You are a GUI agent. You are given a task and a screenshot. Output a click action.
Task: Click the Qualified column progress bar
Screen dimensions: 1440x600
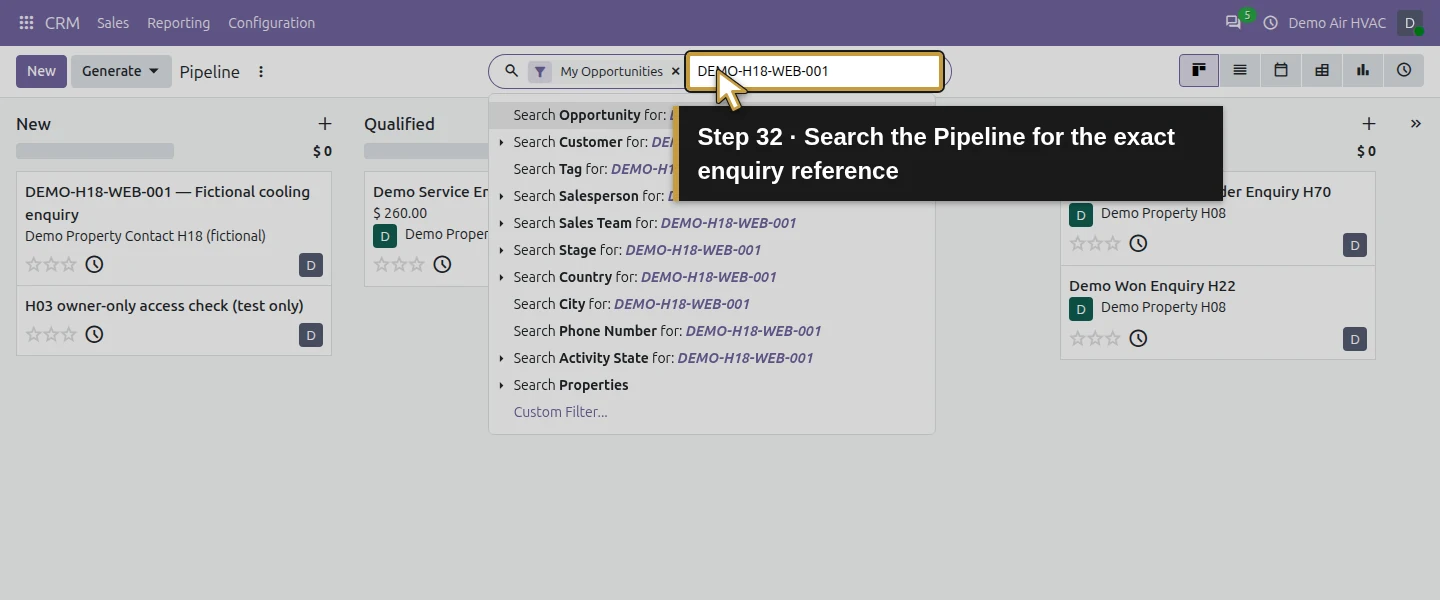tap(426, 151)
